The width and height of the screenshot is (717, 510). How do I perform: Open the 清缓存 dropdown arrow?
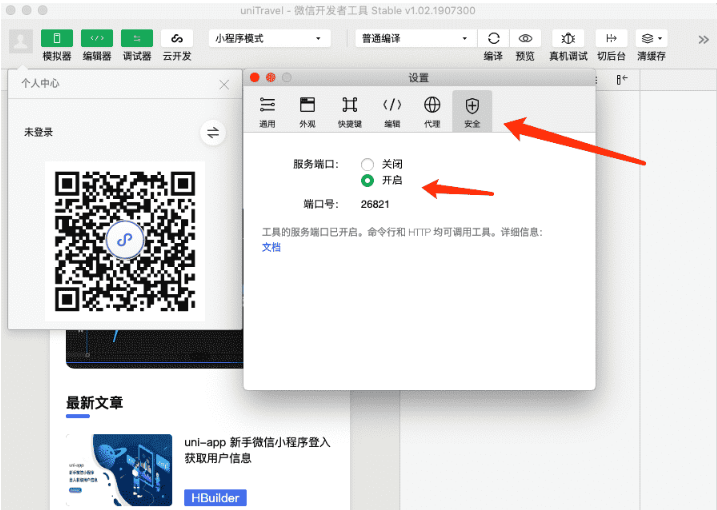pyautogui.click(x=660, y=38)
